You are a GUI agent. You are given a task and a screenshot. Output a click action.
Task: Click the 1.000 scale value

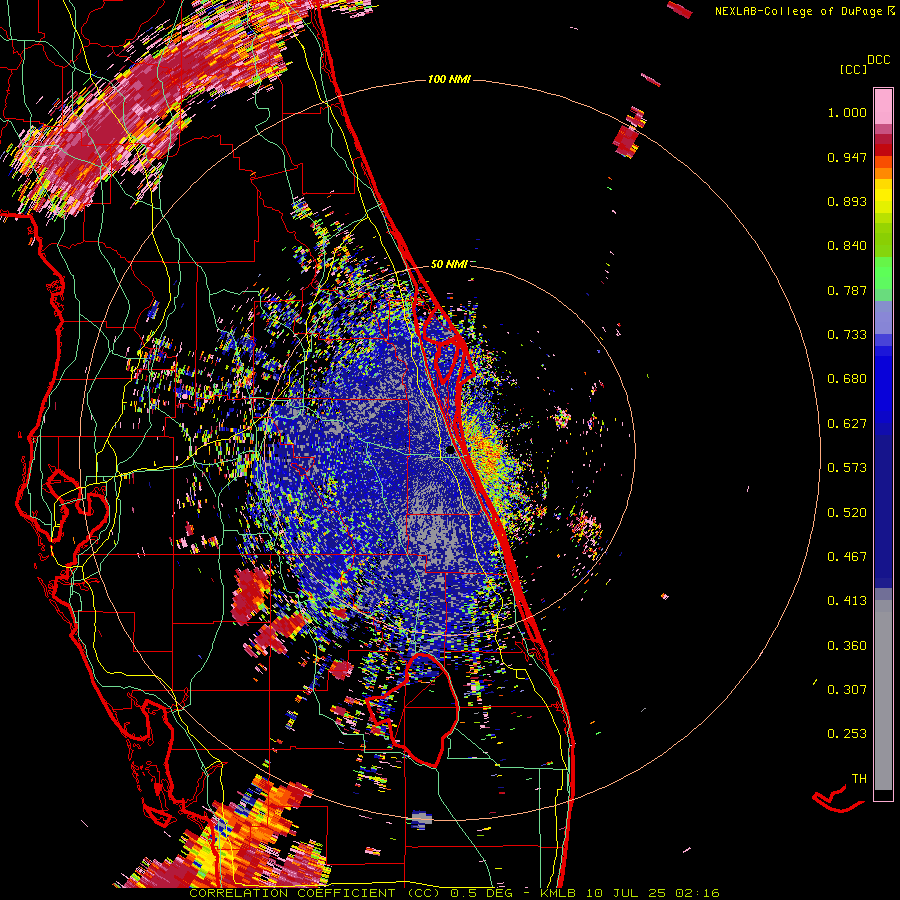click(847, 112)
